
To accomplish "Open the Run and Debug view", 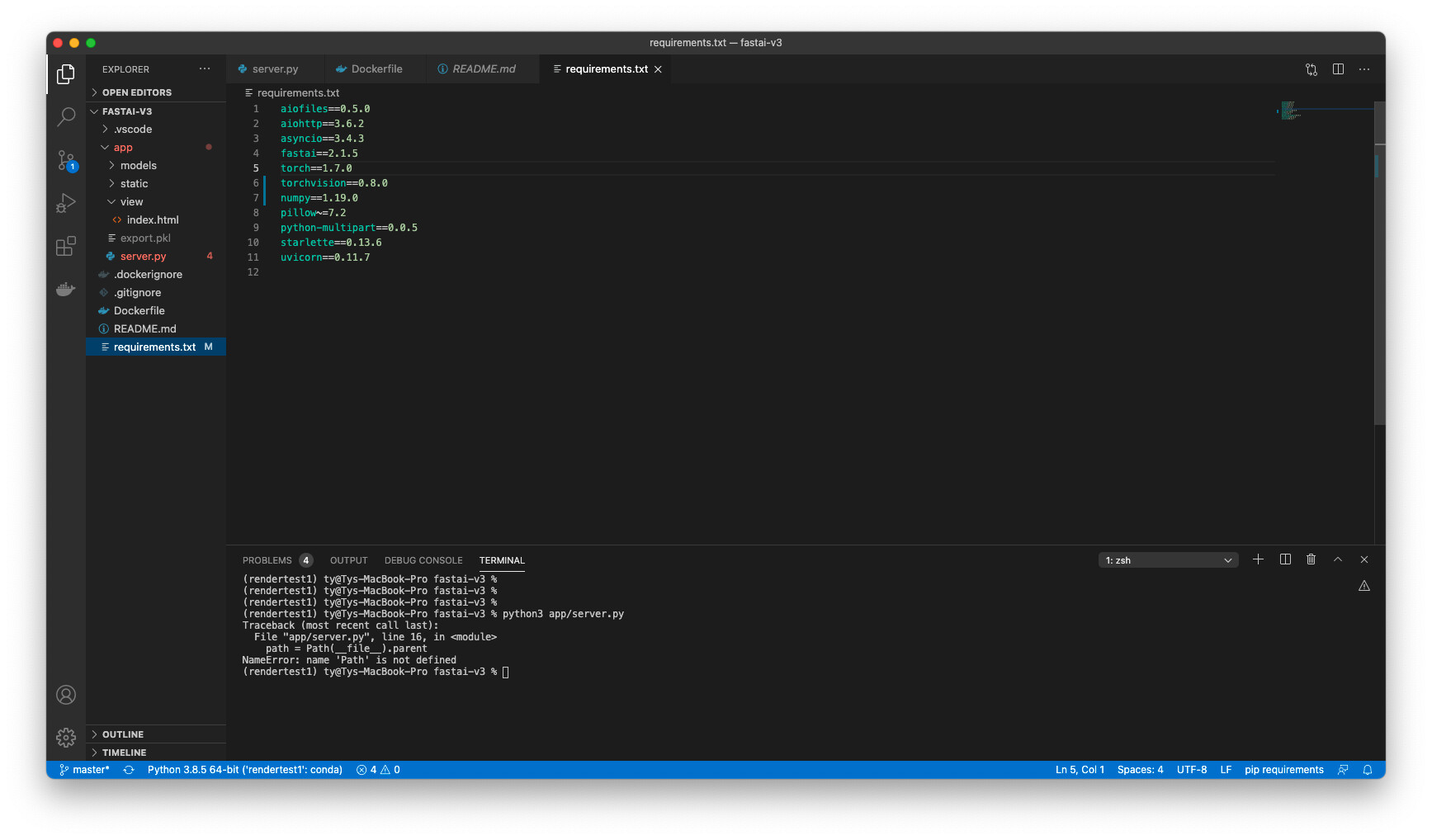I will click(x=66, y=203).
